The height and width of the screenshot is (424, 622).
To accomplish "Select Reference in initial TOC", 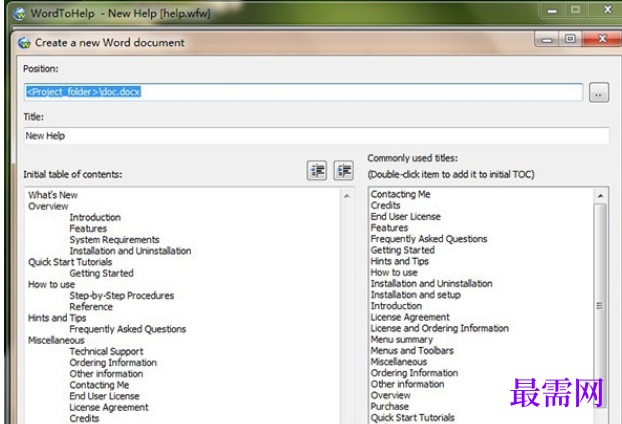I will (x=91, y=307).
